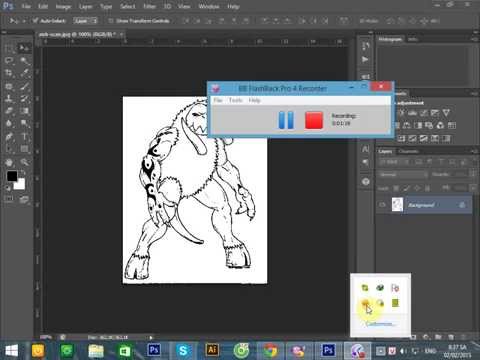Select the Histogram tab

point(390,39)
